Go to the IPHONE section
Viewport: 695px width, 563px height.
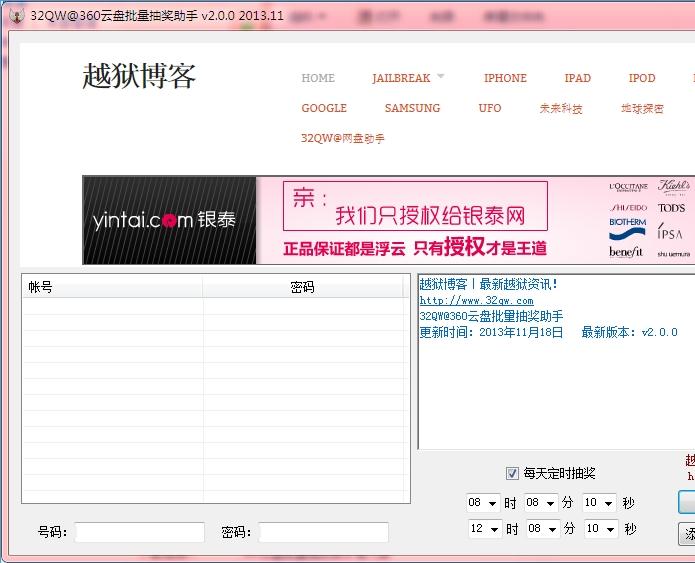(505, 78)
